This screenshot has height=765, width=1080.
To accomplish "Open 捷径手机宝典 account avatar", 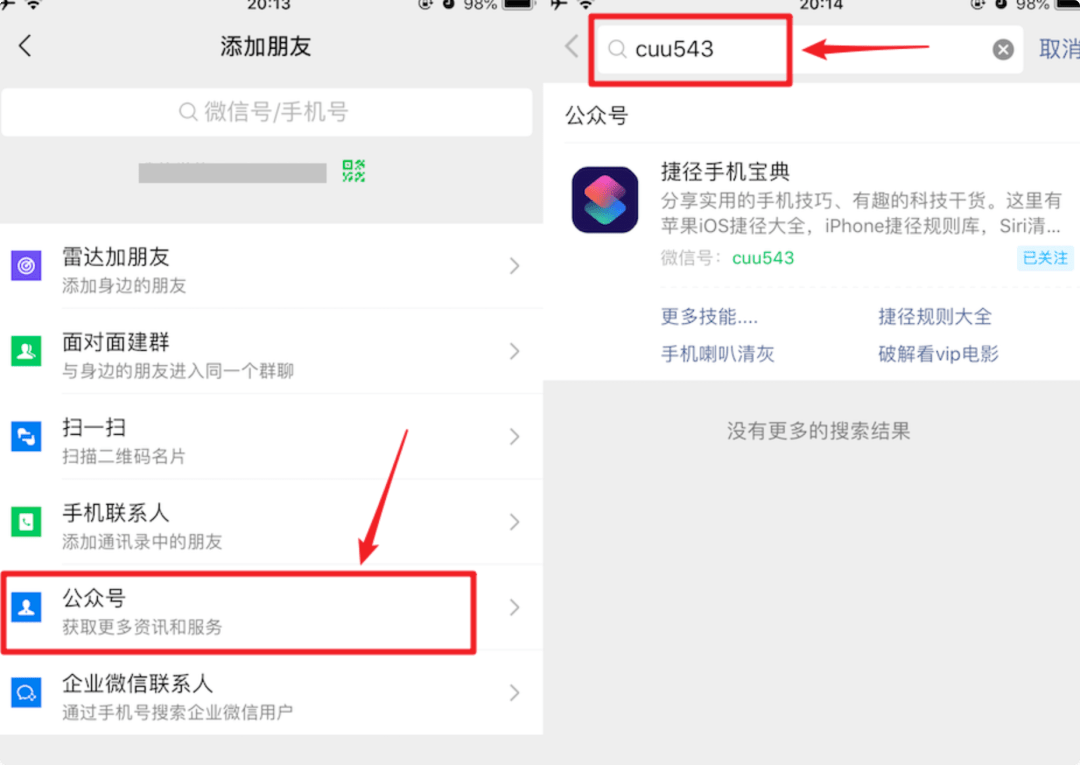I will tap(605, 200).
